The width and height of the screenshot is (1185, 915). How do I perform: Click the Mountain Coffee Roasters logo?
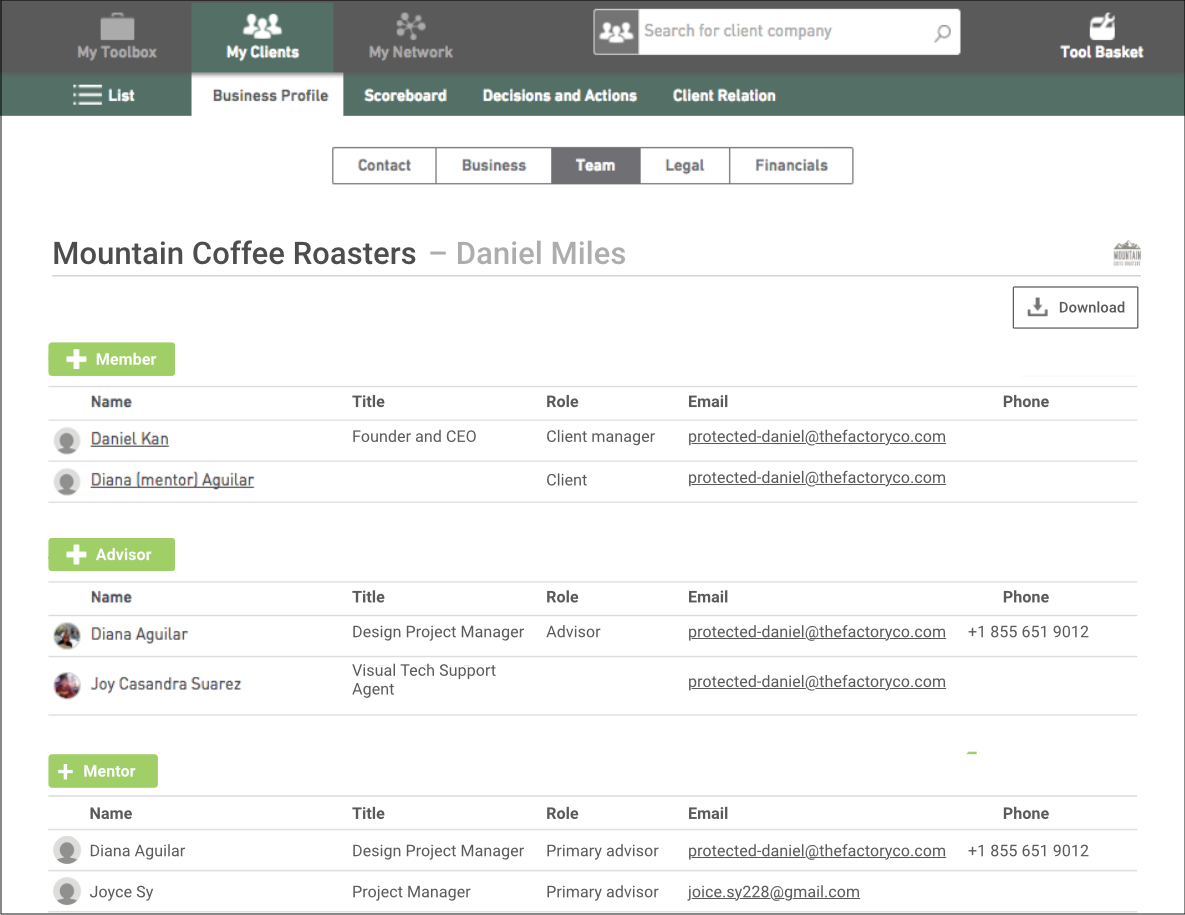1127,253
